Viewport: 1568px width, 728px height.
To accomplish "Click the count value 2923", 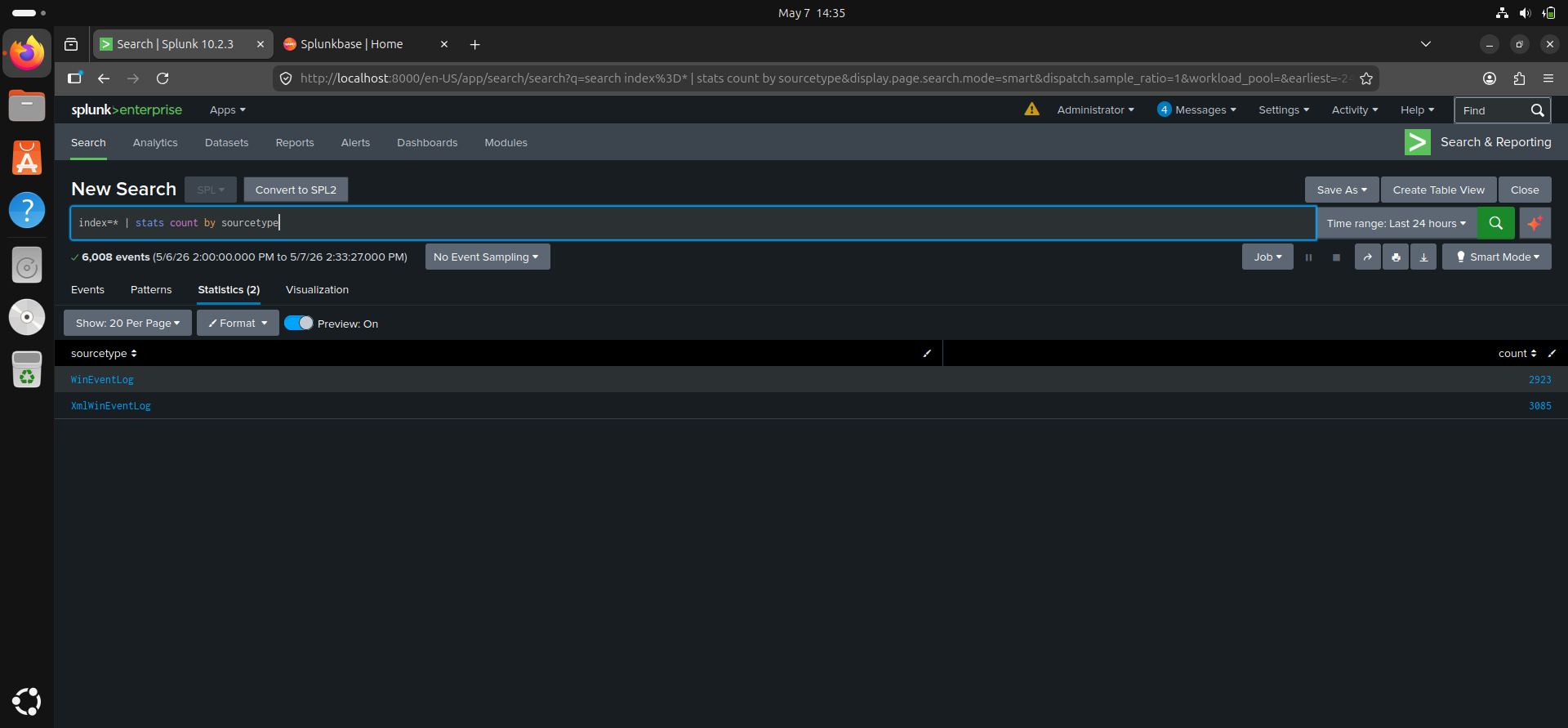I will [1539, 380].
